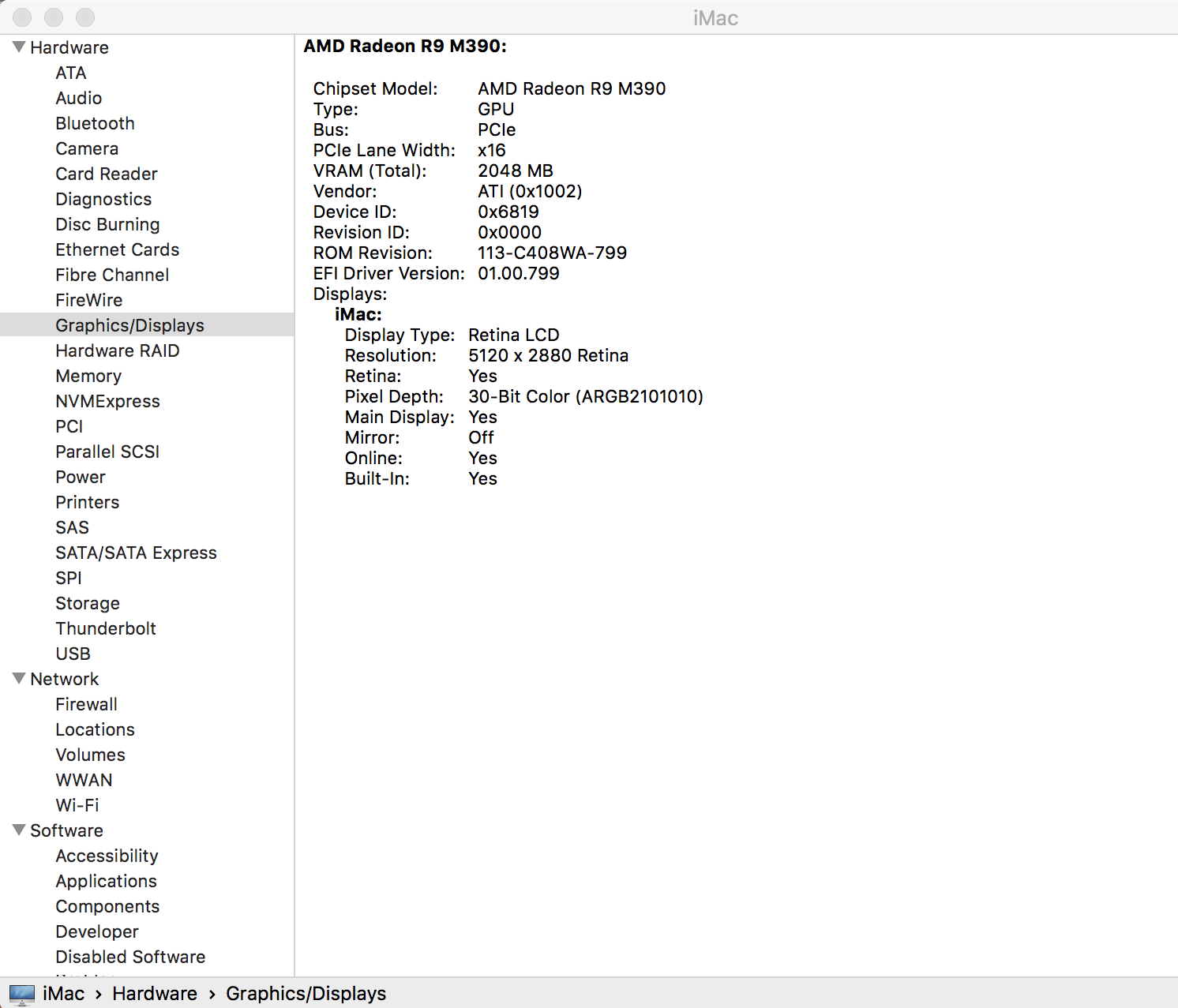Select Wi-Fi under Network
1178x1008 pixels.
(77, 805)
